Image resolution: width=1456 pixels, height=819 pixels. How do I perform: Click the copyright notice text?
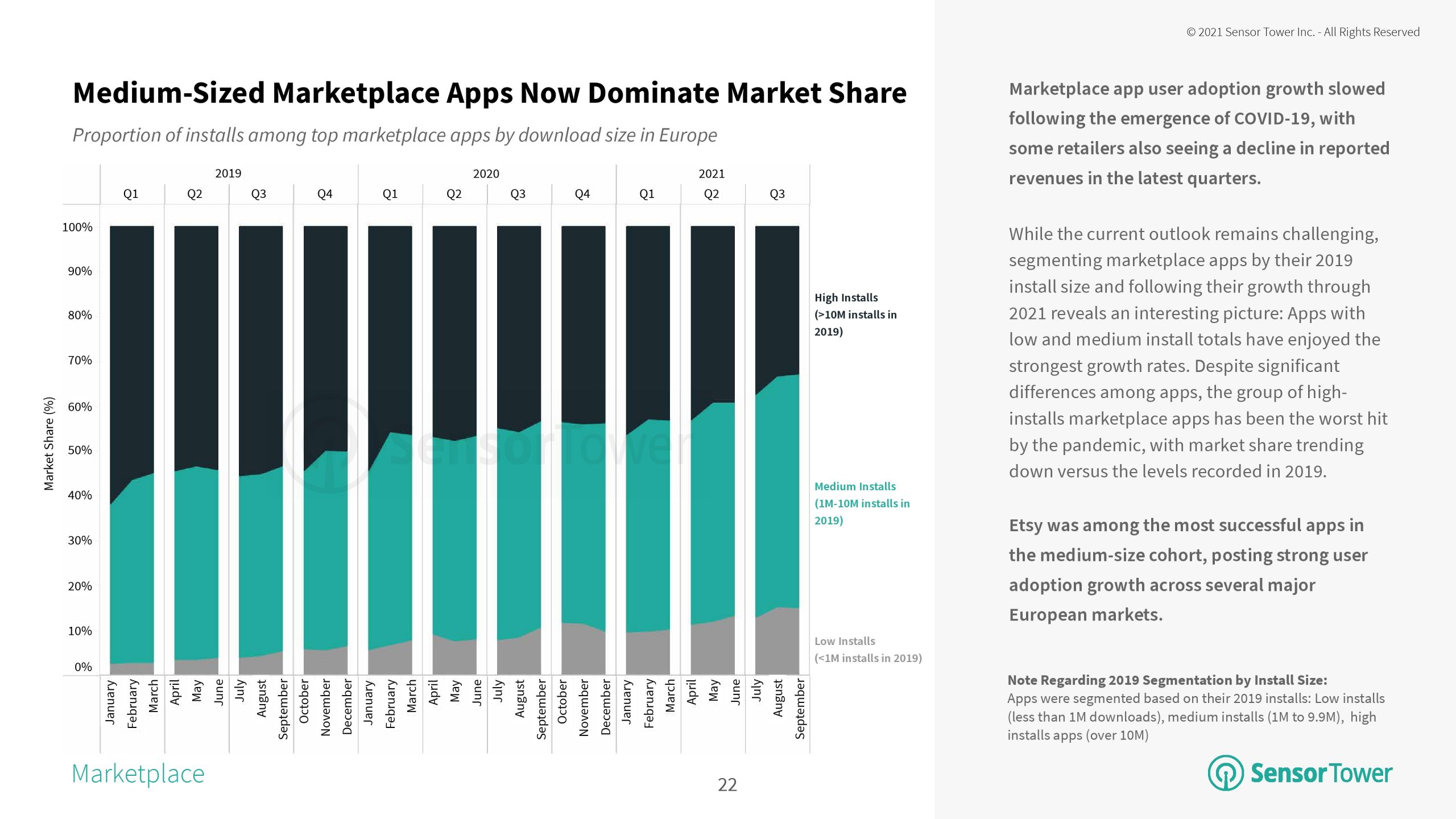[1302, 32]
